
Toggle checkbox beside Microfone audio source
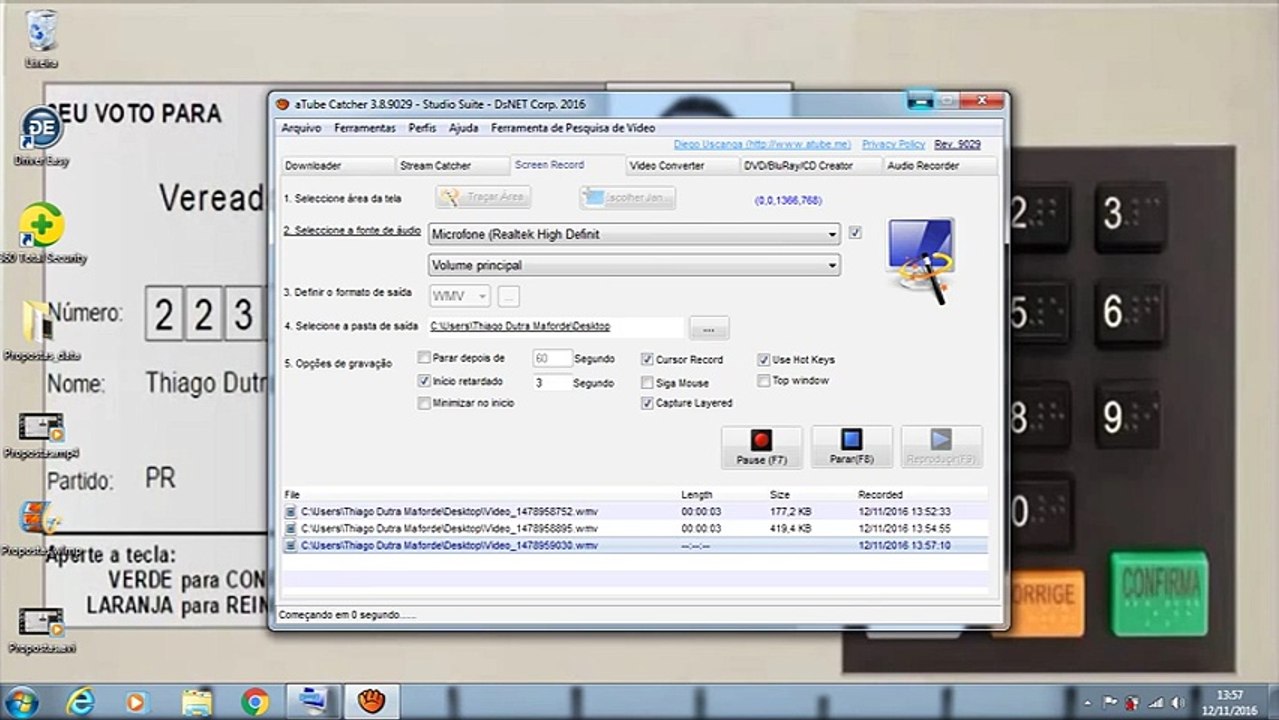click(x=855, y=232)
